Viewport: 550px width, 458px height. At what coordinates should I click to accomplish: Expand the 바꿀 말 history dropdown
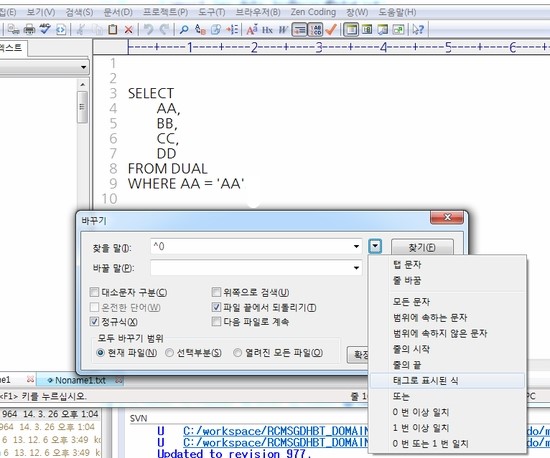pyautogui.click(x=356, y=268)
